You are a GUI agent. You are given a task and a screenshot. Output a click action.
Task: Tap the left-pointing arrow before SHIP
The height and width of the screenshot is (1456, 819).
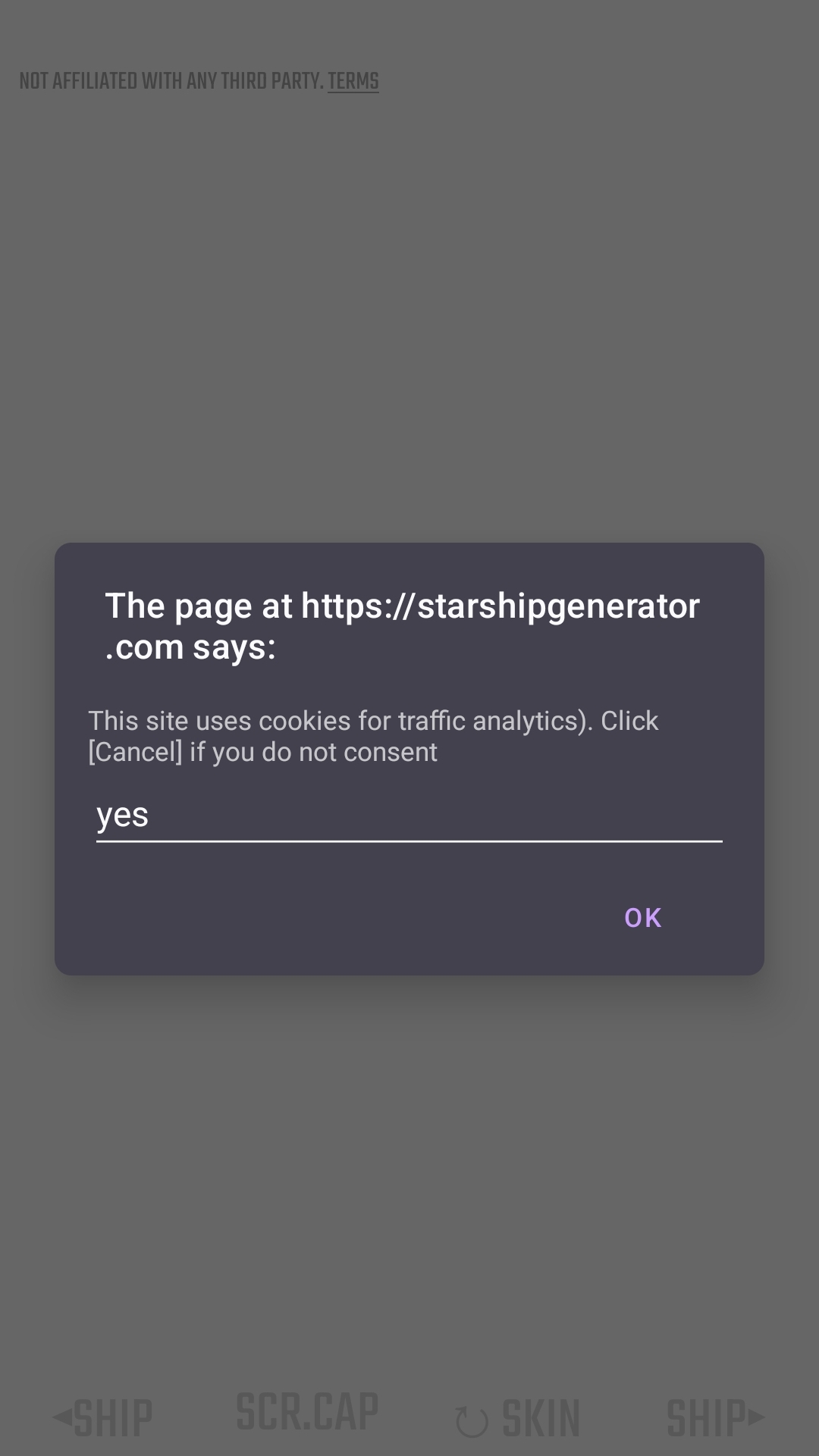[62, 1416]
